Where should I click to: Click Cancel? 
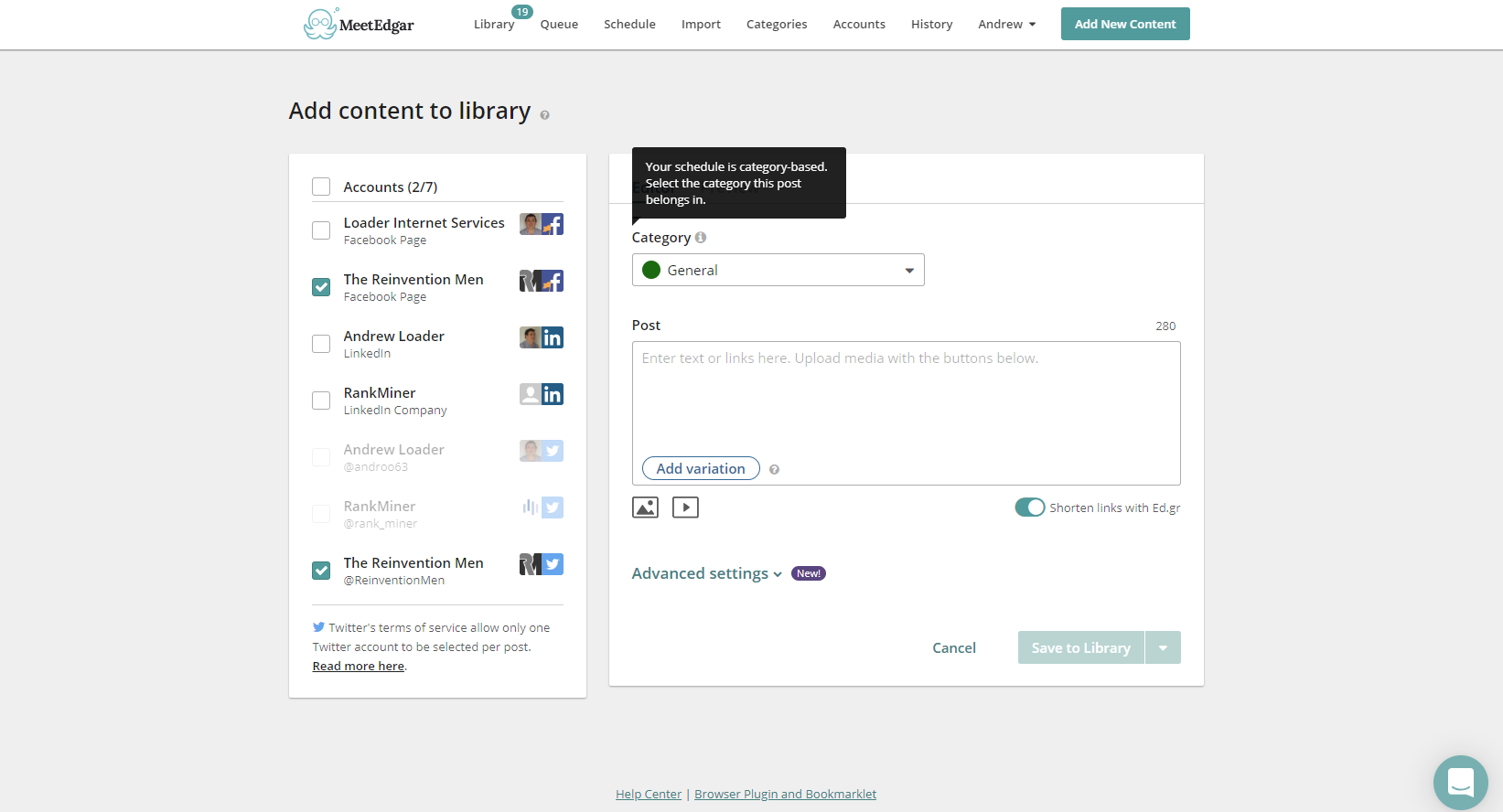coord(954,647)
